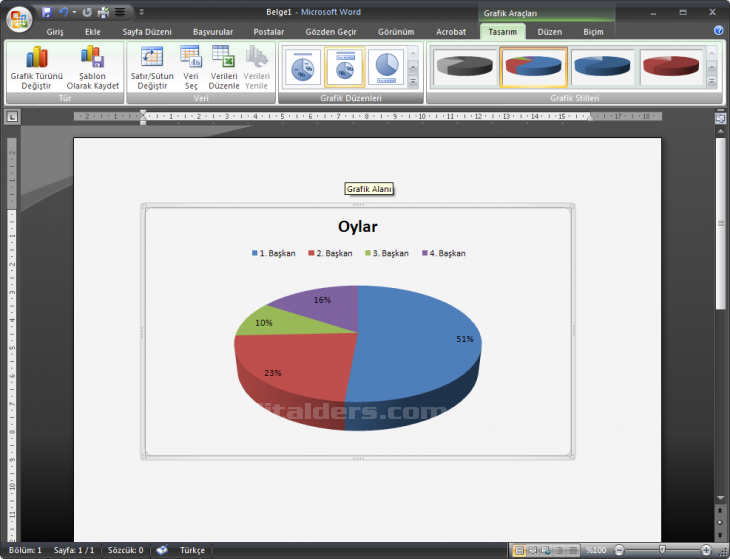The height and width of the screenshot is (559, 730).
Task: Click the quick print icon
Action: point(103,12)
